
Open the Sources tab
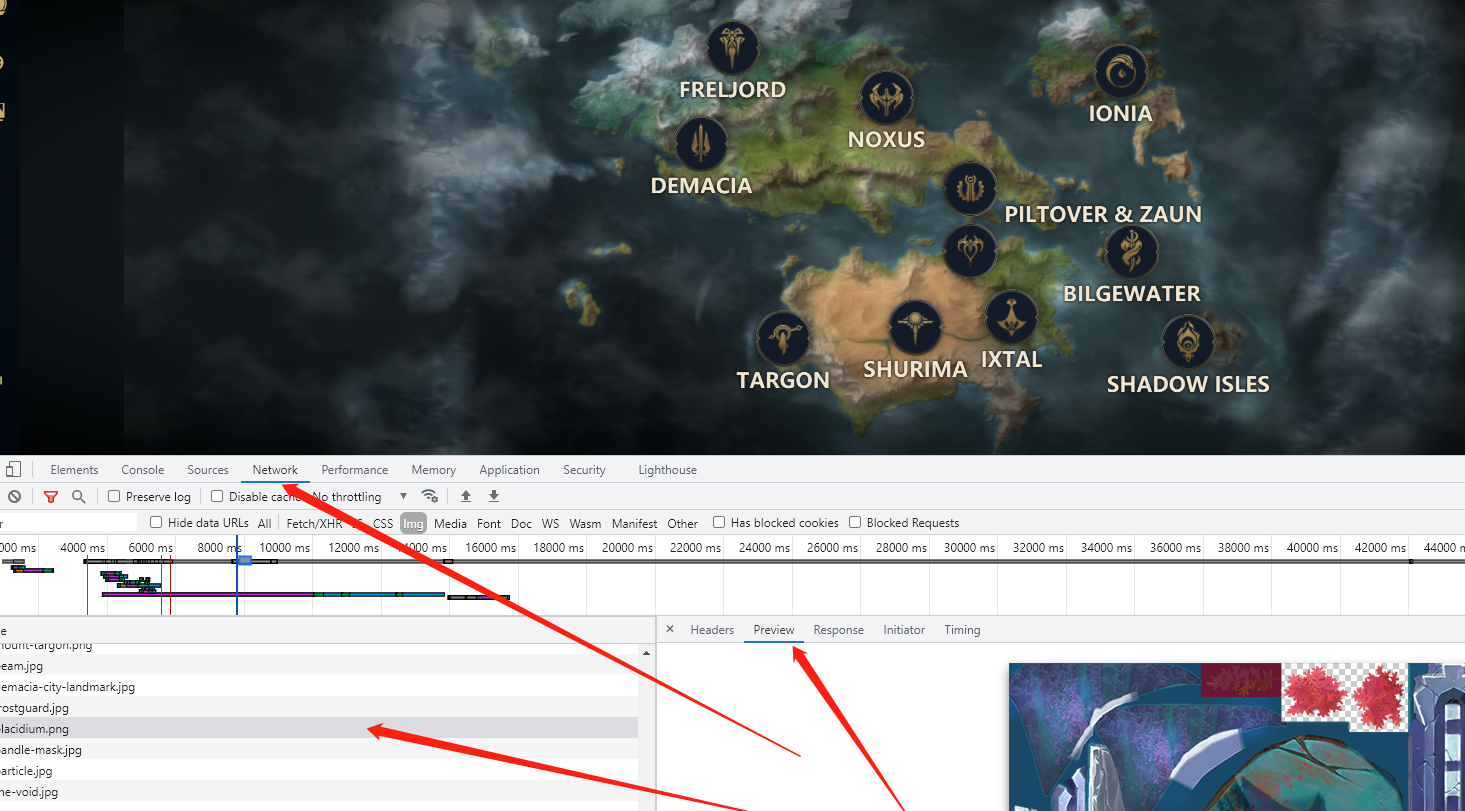(208, 470)
